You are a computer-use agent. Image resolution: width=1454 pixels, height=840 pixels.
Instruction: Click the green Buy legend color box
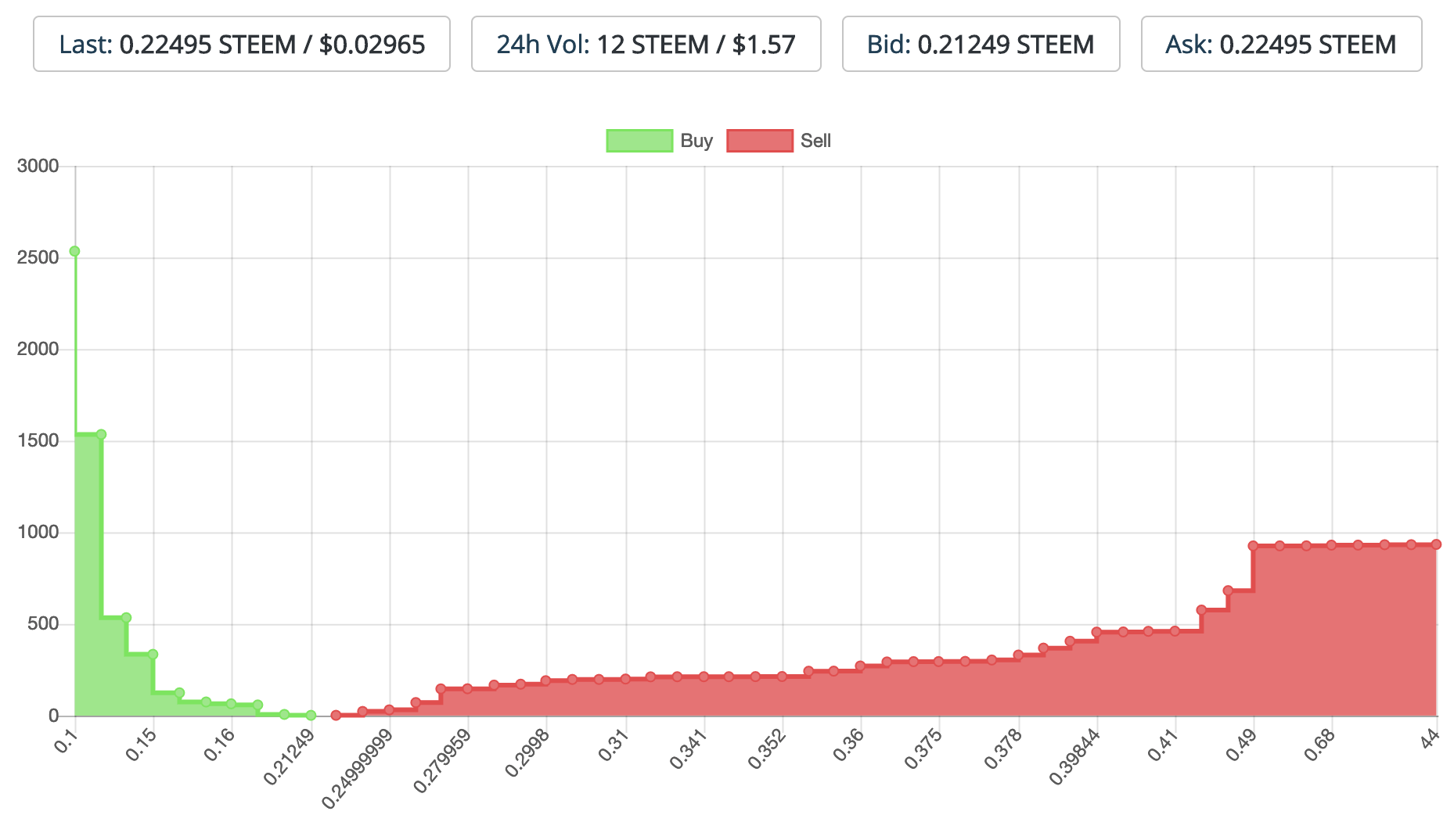coord(639,141)
